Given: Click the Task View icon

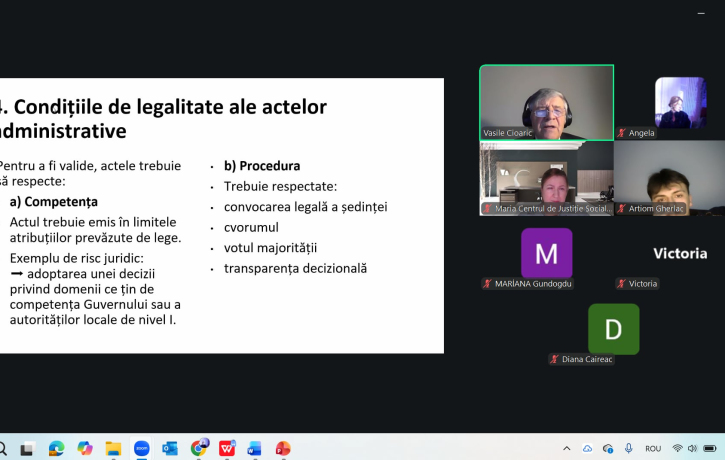Looking at the screenshot, I should click(28, 448).
